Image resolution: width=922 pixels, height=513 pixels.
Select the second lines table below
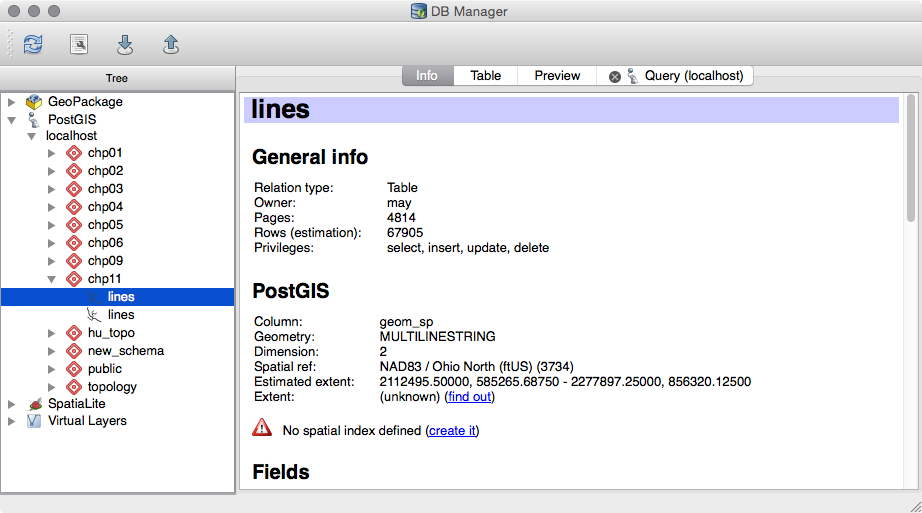click(x=121, y=315)
